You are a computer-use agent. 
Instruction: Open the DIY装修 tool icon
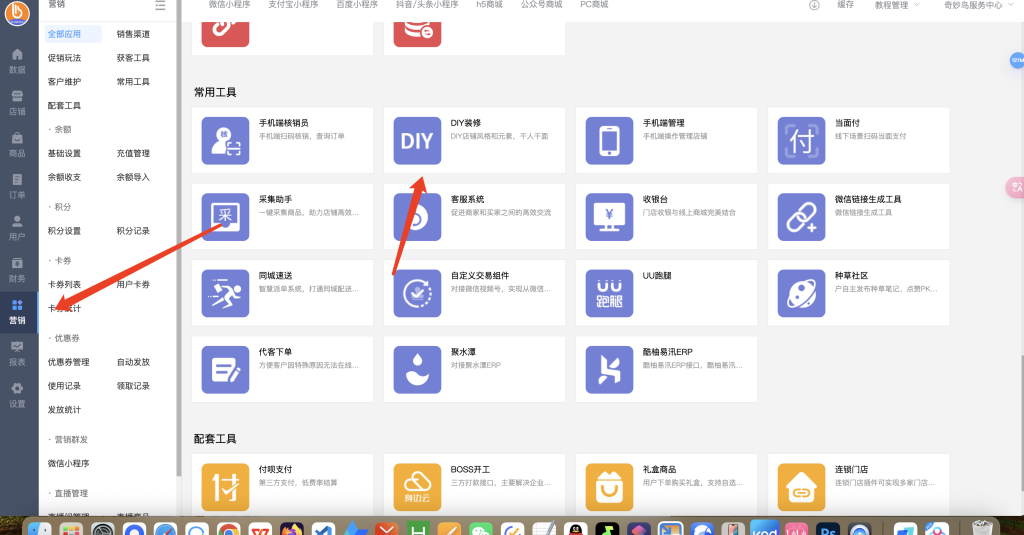pyautogui.click(x=417, y=141)
